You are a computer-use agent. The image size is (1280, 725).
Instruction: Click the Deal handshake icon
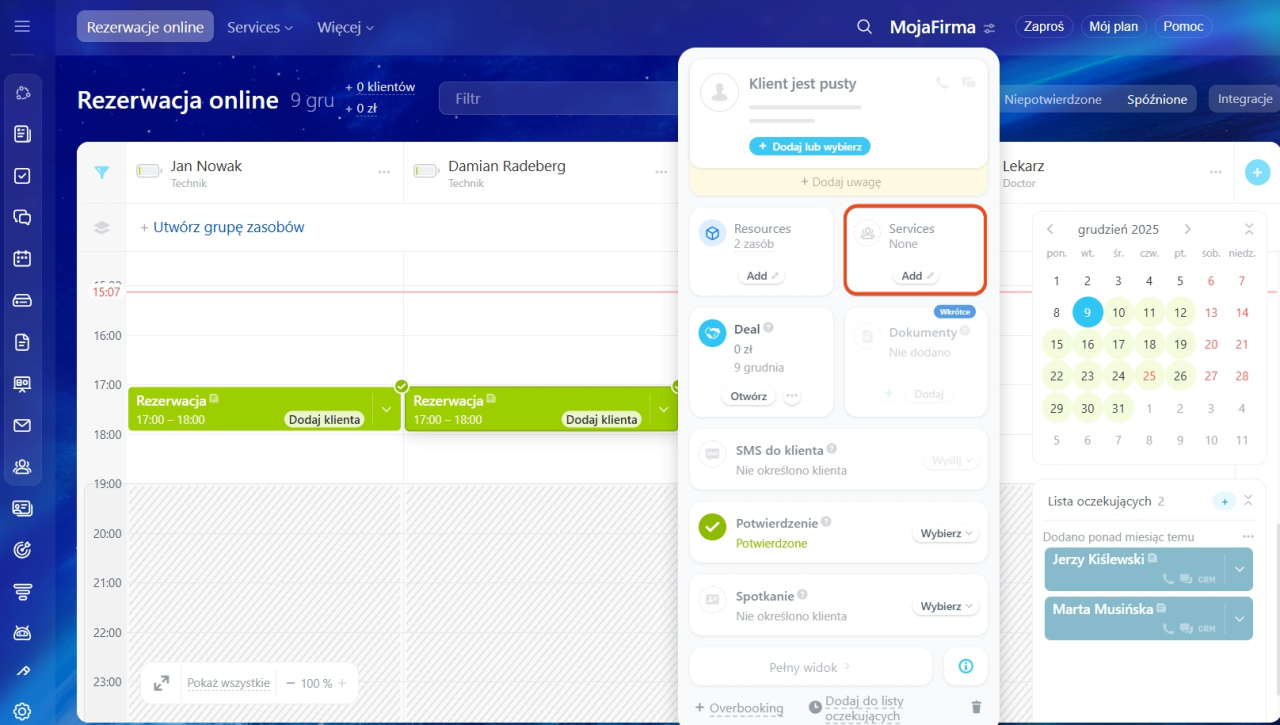click(x=712, y=334)
